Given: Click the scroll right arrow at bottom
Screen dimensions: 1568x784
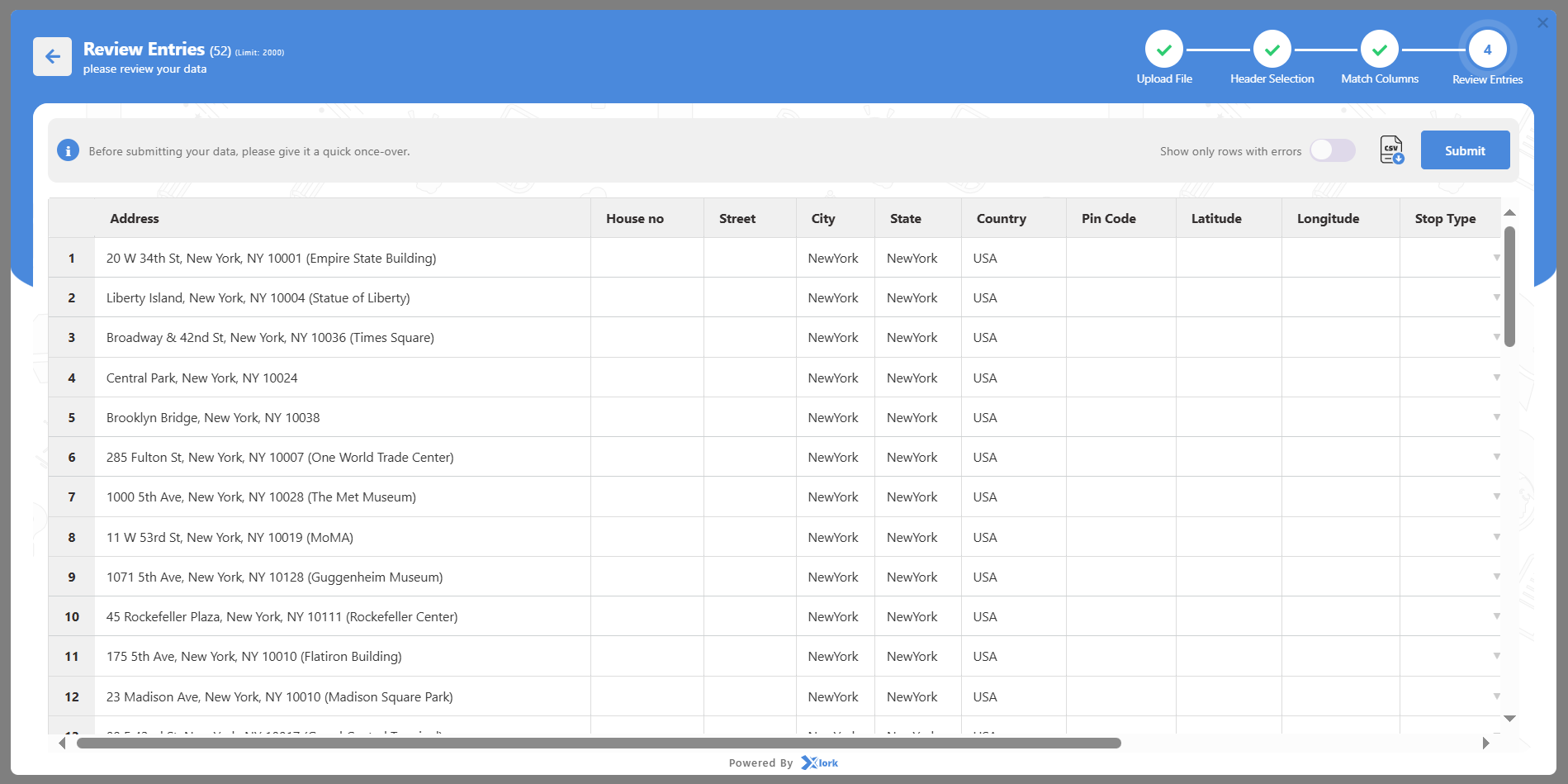Looking at the screenshot, I should point(1485,743).
